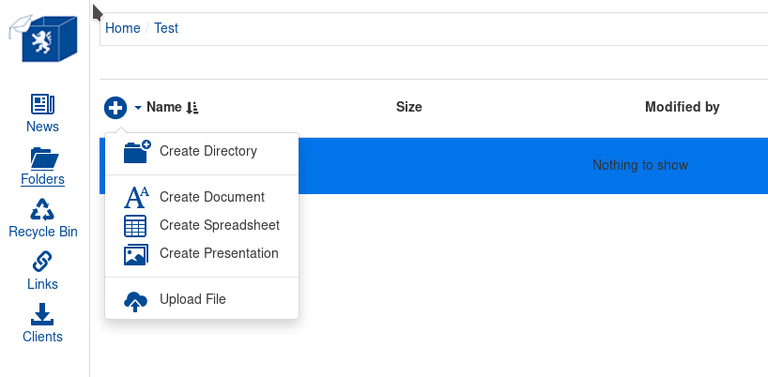768x377 pixels.
Task: Click the sort order icon beside Name
Action: point(192,107)
